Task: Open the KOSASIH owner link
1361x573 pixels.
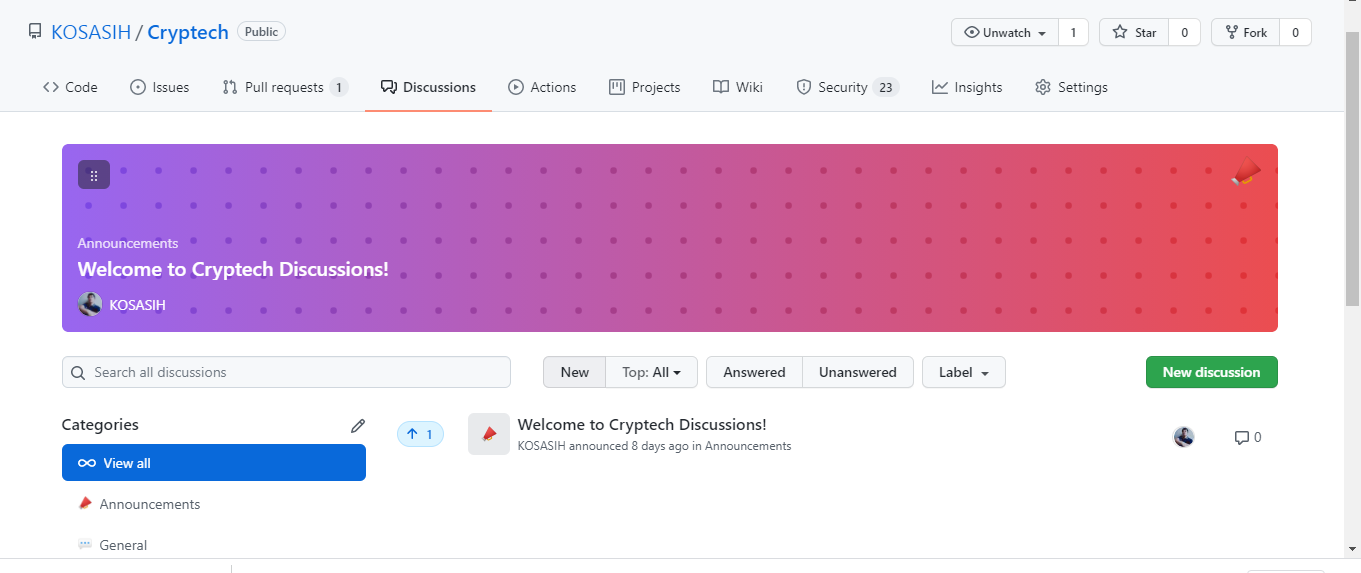Action: click(x=91, y=32)
